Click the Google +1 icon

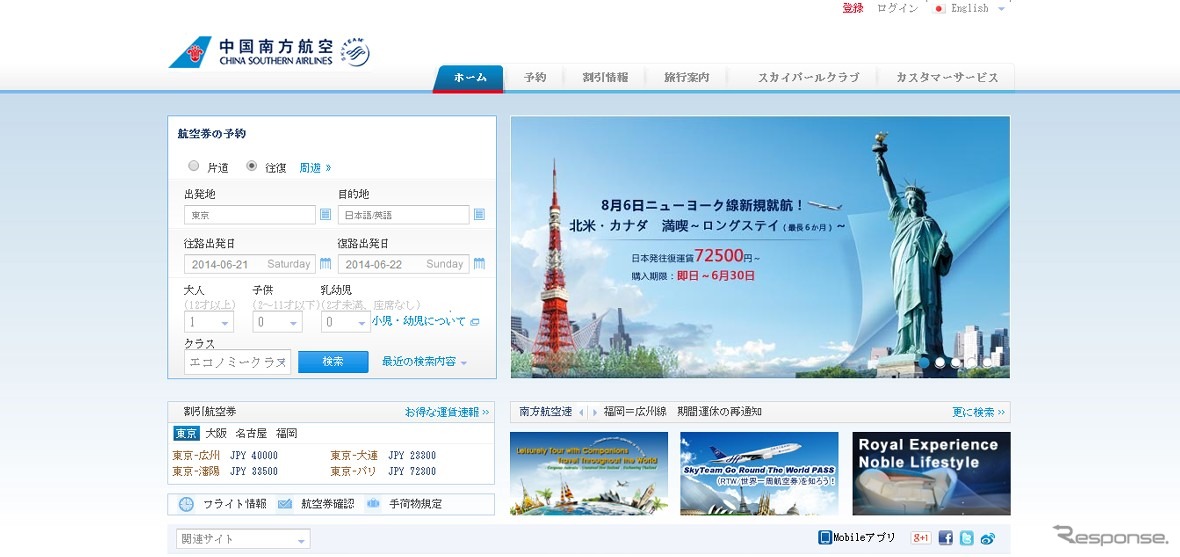(x=921, y=538)
